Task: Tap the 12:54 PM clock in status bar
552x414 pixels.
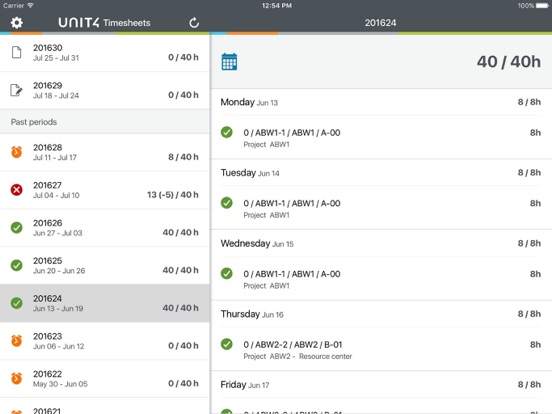Action: tap(277, 6)
